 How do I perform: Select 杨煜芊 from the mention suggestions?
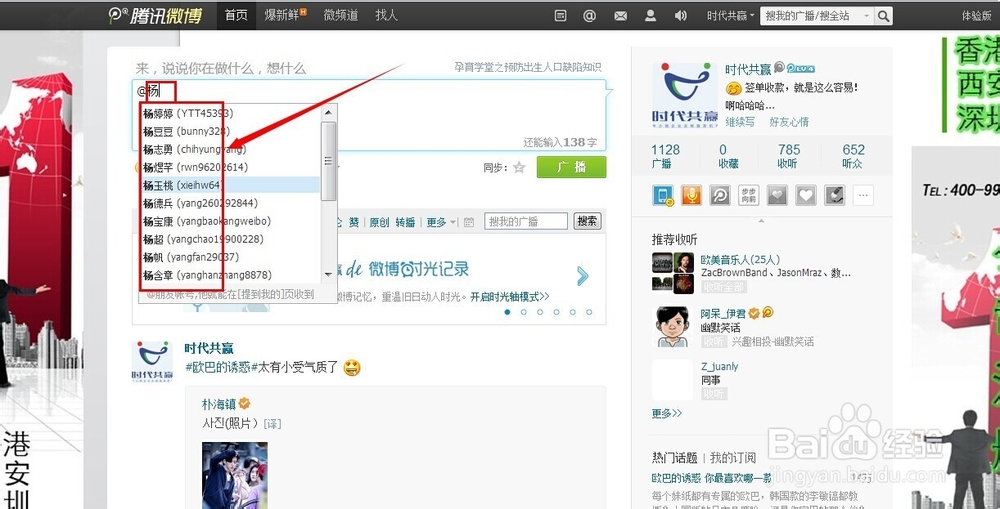click(230, 167)
